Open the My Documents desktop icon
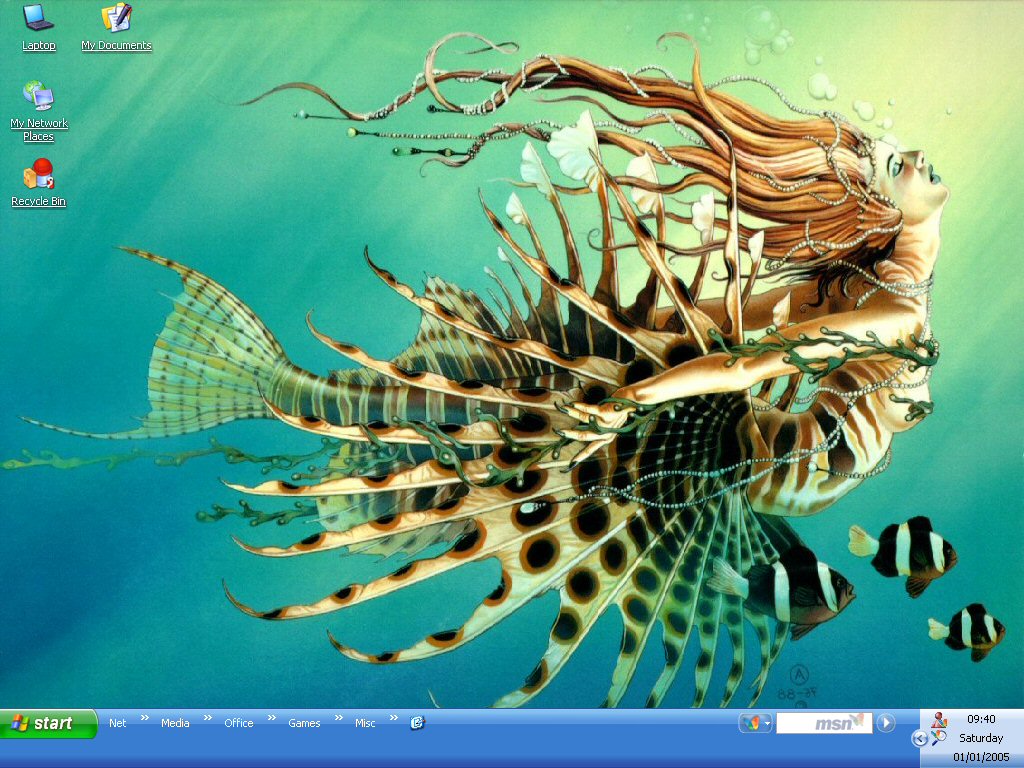The width and height of the screenshot is (1024, 768). tap(116, 26)
